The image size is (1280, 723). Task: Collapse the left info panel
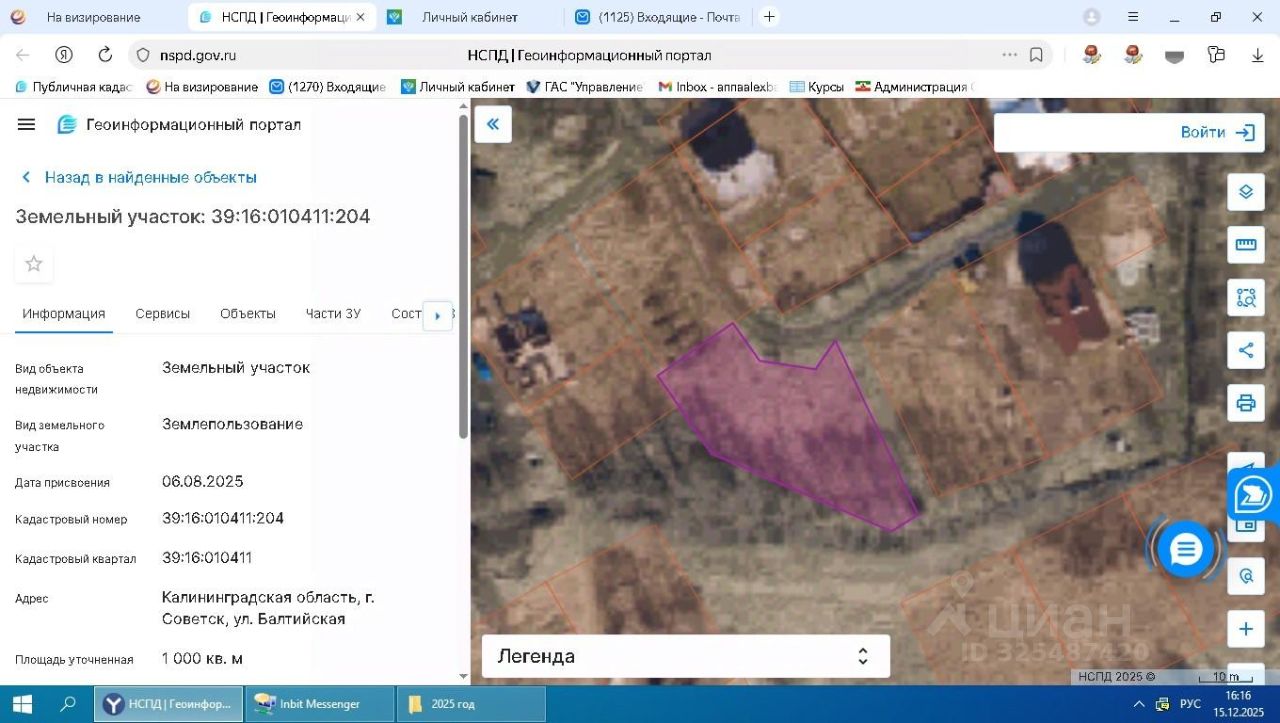[492, 124]
